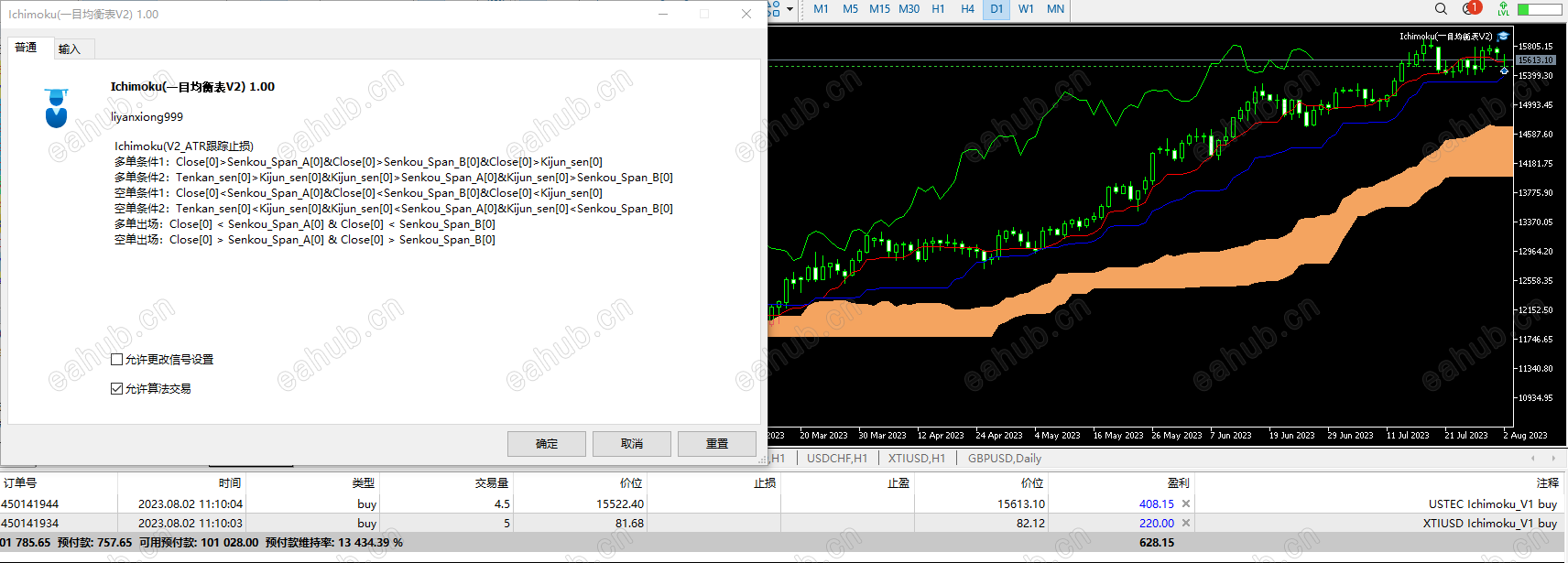Screen dimensions: 1568x563
Task: Open the chart objects dropdown arrow in the toolbar
Action: (x=789, y=9)
